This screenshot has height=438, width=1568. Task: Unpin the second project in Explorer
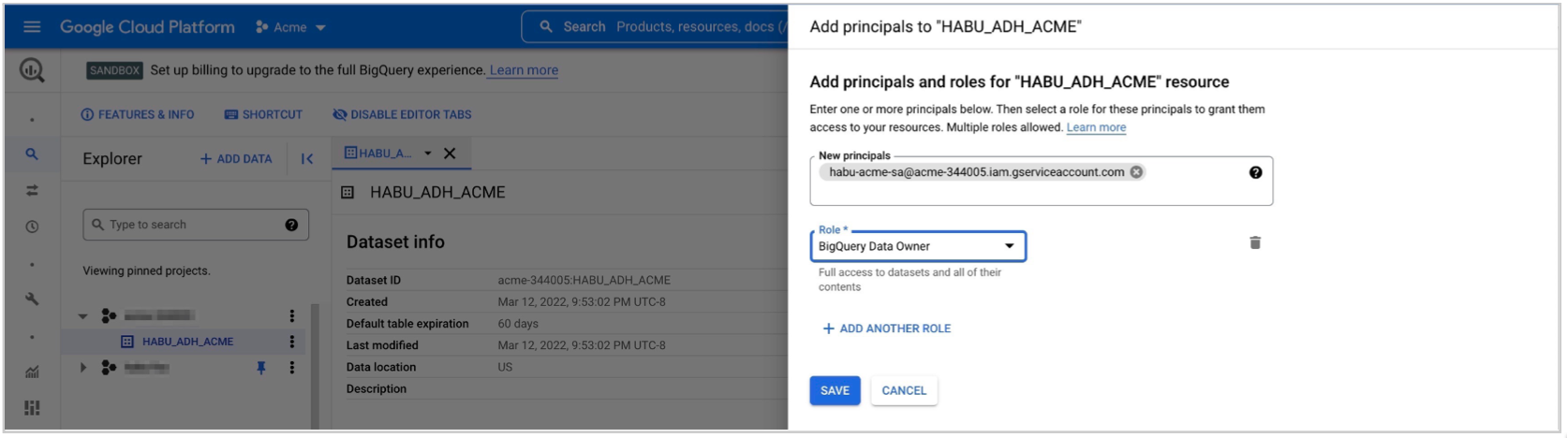pos(261,368)
